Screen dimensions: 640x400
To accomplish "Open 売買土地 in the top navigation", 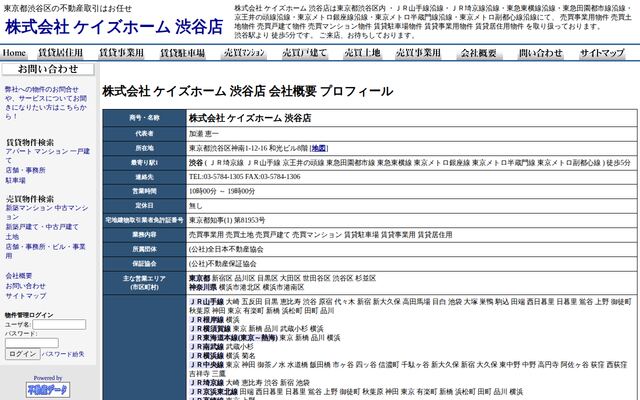I will click(x=362, y=53).
